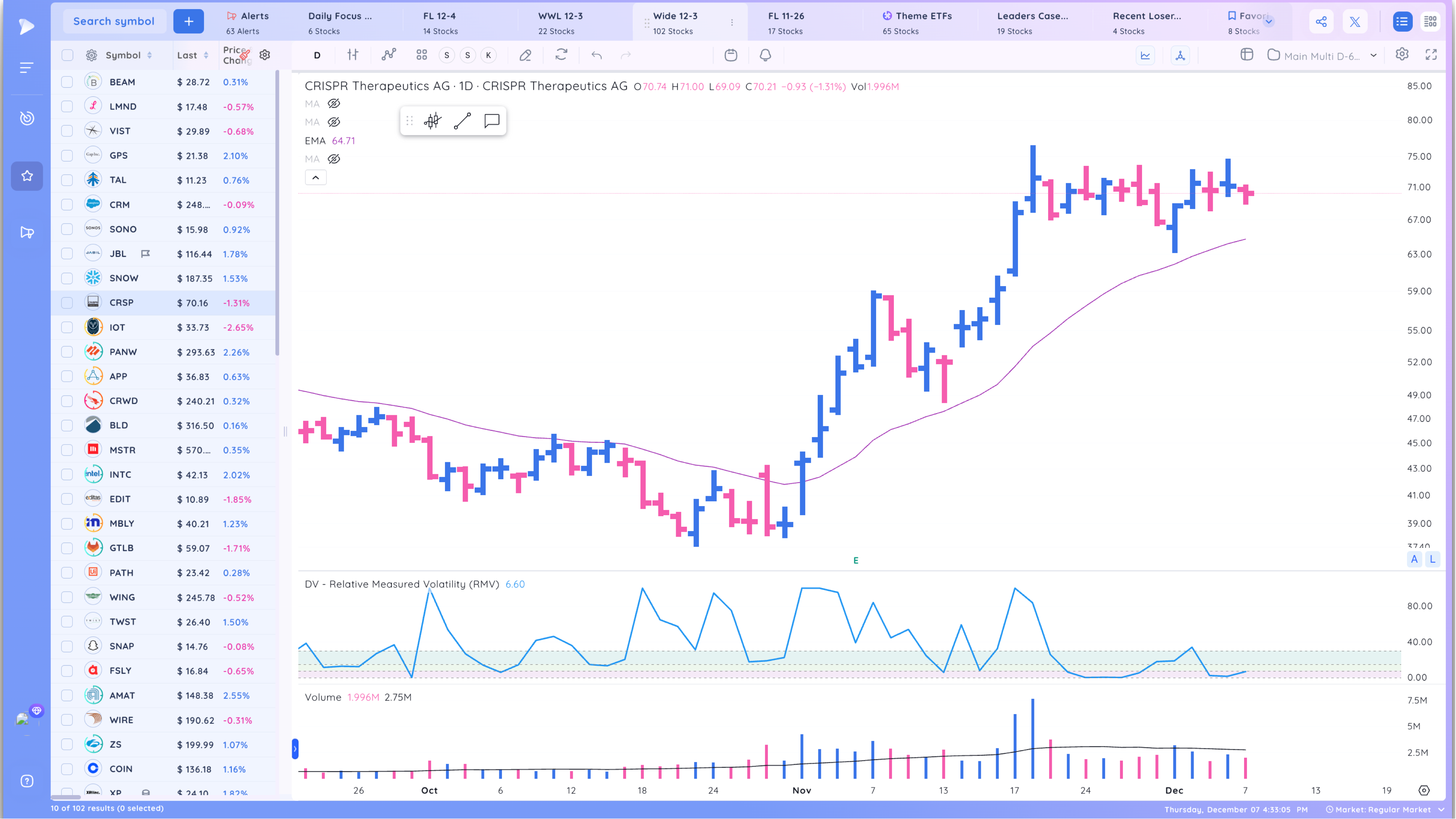This screenshot has height=819, width=1456.
Task: Open the calendar date picker icon
Action: pos(731,55)
